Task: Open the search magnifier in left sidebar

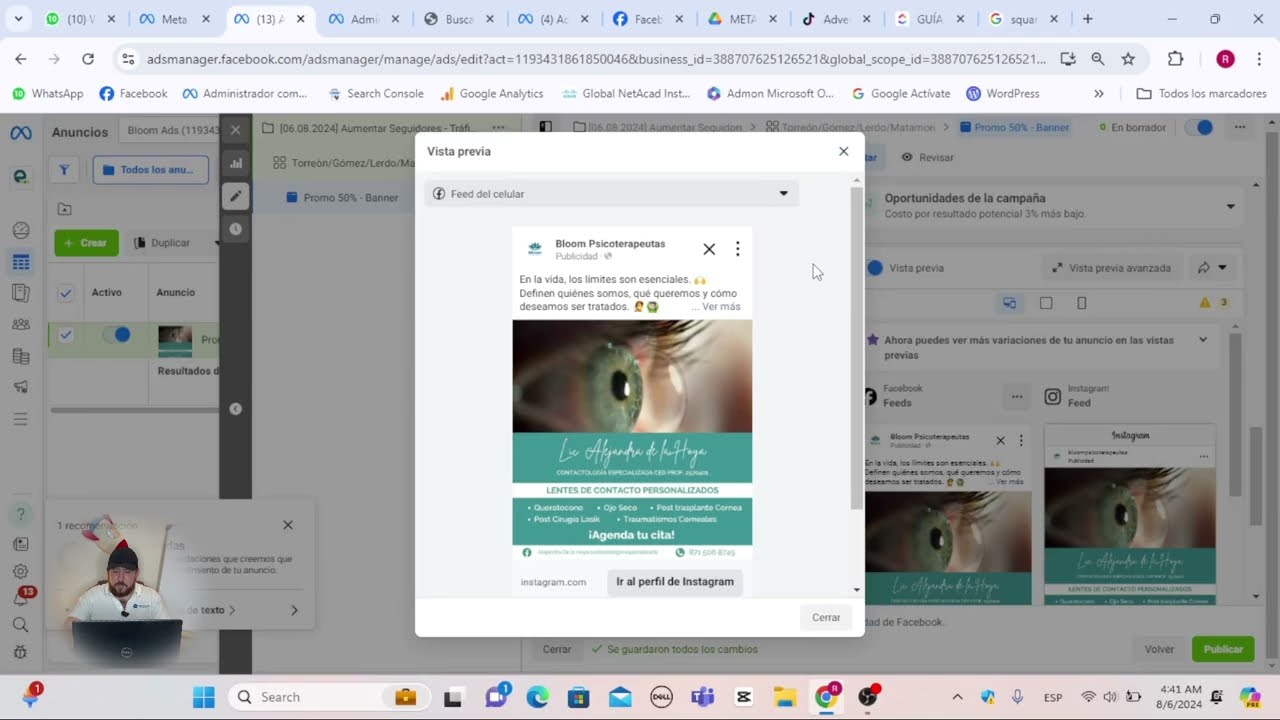Action: click(x=20, y=625)
